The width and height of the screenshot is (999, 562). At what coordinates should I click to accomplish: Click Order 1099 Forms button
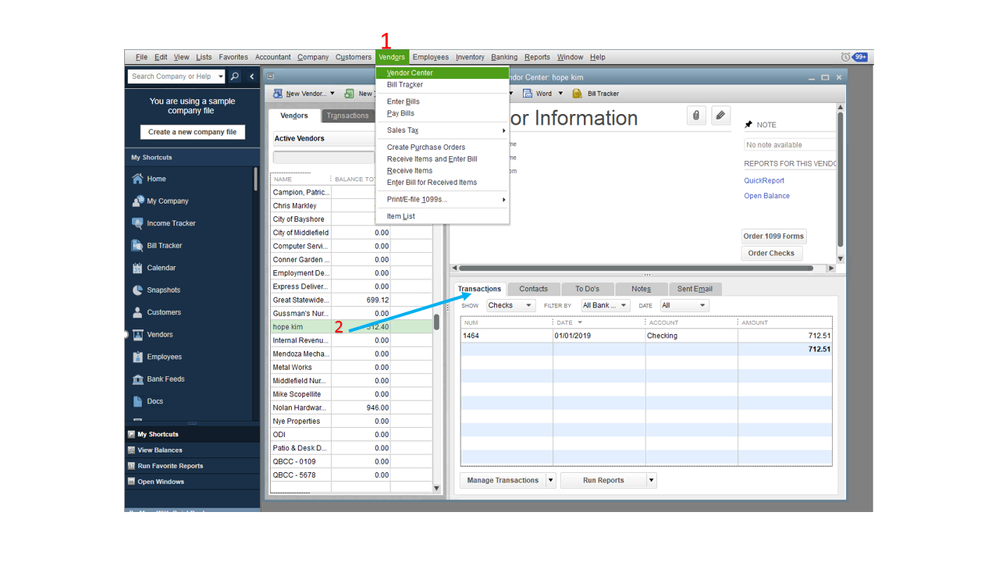pyautogui.click(x=773, y=236)
